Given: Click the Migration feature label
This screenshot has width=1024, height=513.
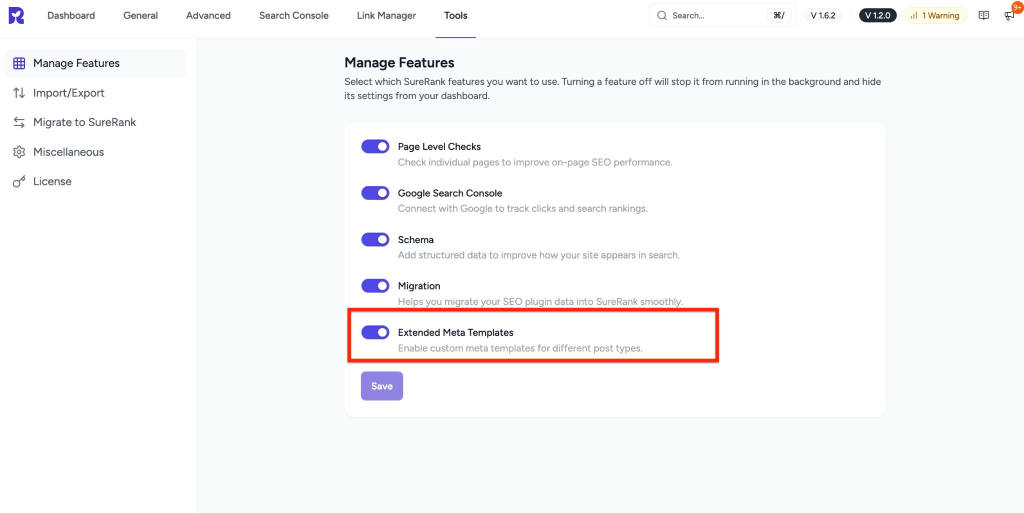Looking at the screenshot, I should click(x=419, y=286).
